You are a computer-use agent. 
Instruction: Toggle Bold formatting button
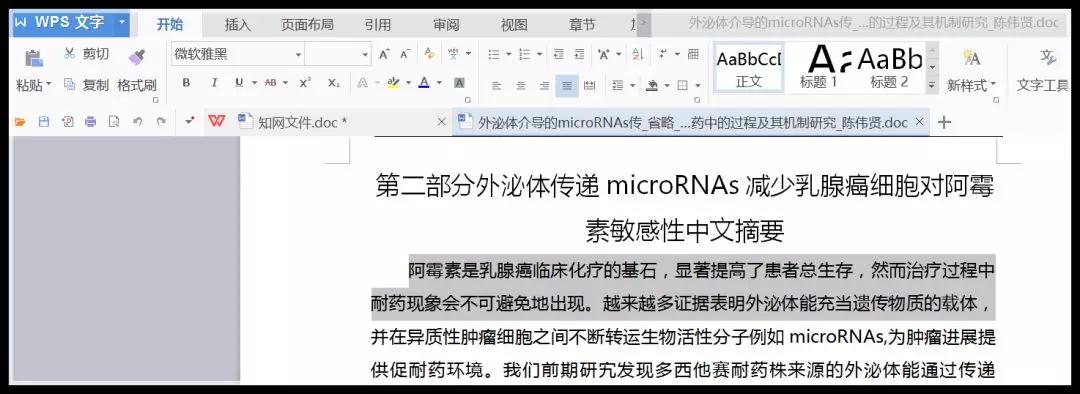[x=186, y=83]
